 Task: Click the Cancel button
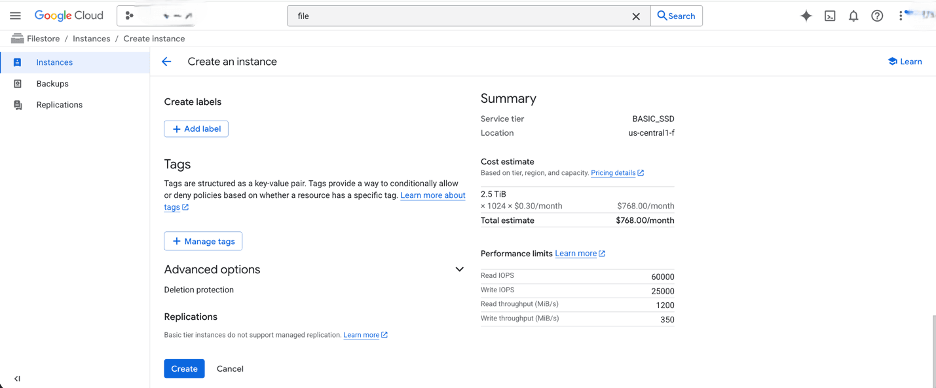coord(230,369)
